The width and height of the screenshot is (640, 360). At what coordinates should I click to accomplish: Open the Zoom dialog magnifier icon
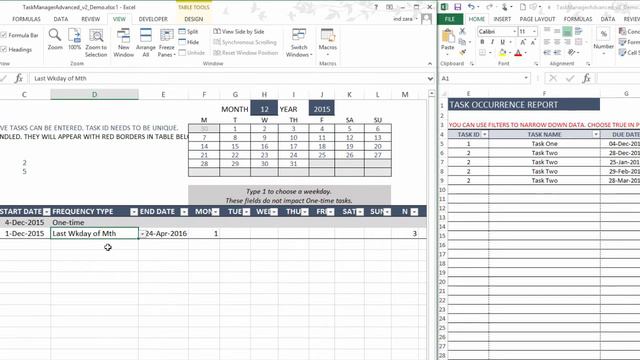coord(55,36)
